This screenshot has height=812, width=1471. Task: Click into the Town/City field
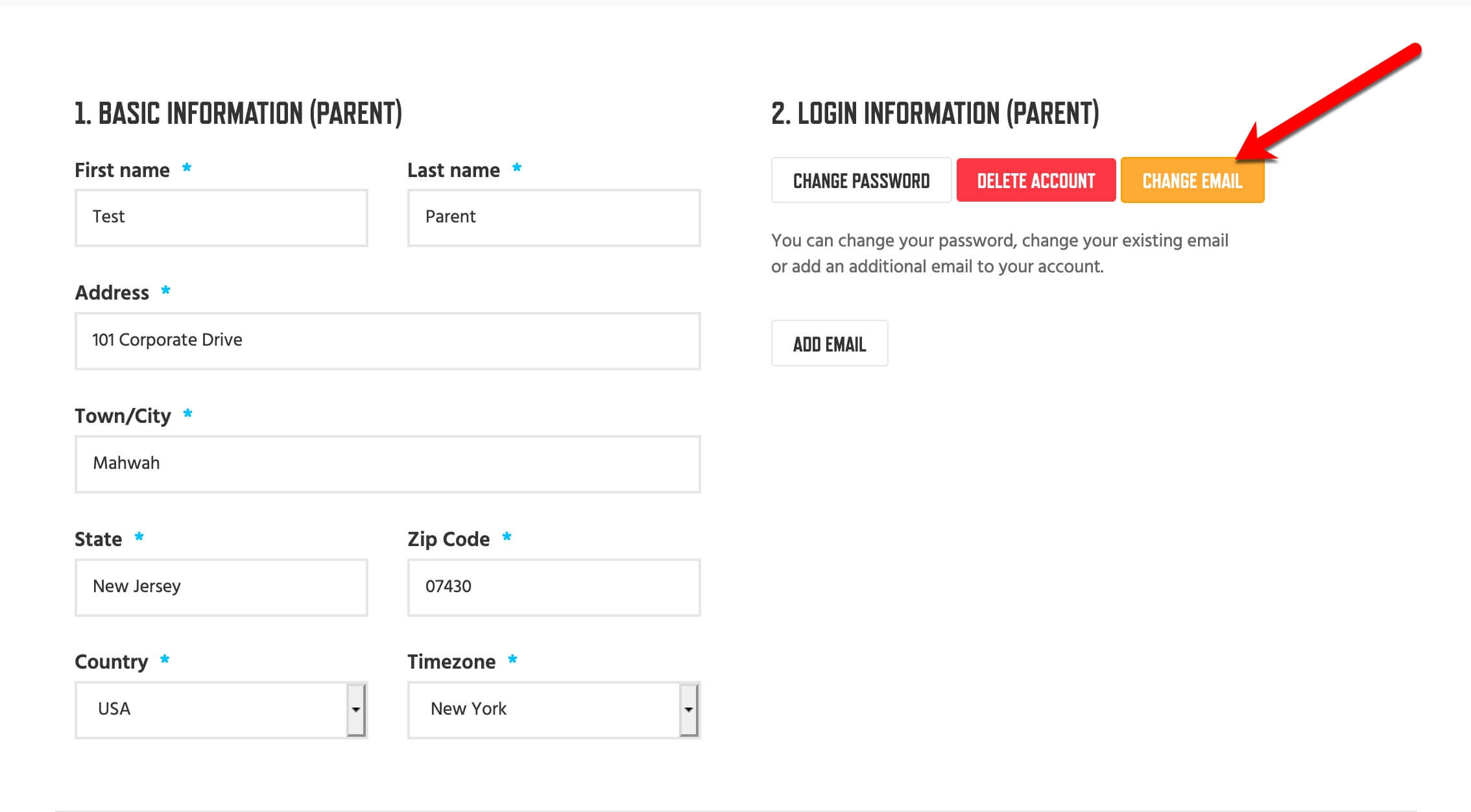tap(388, 464)
